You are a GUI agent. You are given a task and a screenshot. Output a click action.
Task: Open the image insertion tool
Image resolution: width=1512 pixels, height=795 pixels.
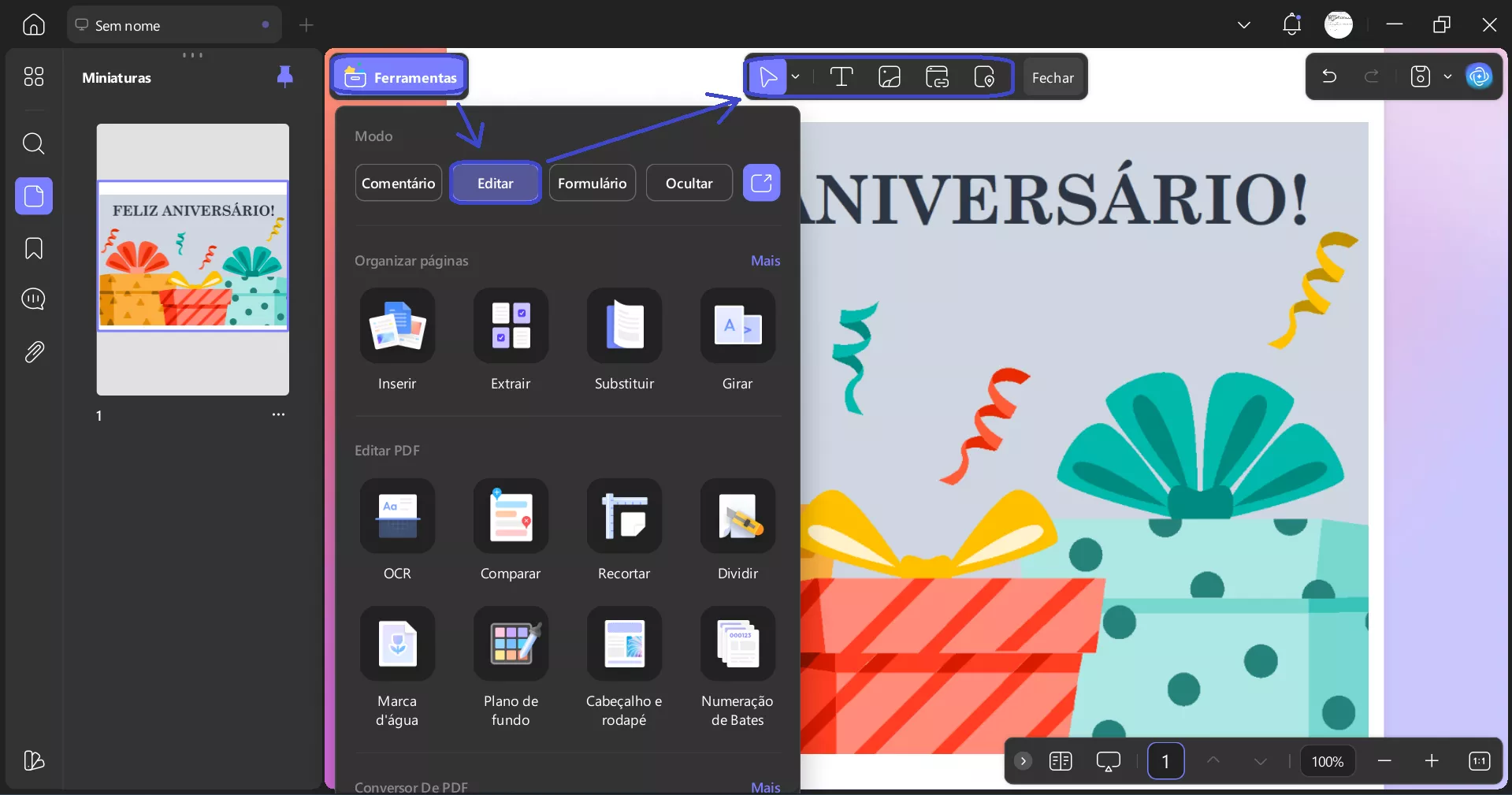click(x=889, y=76)
